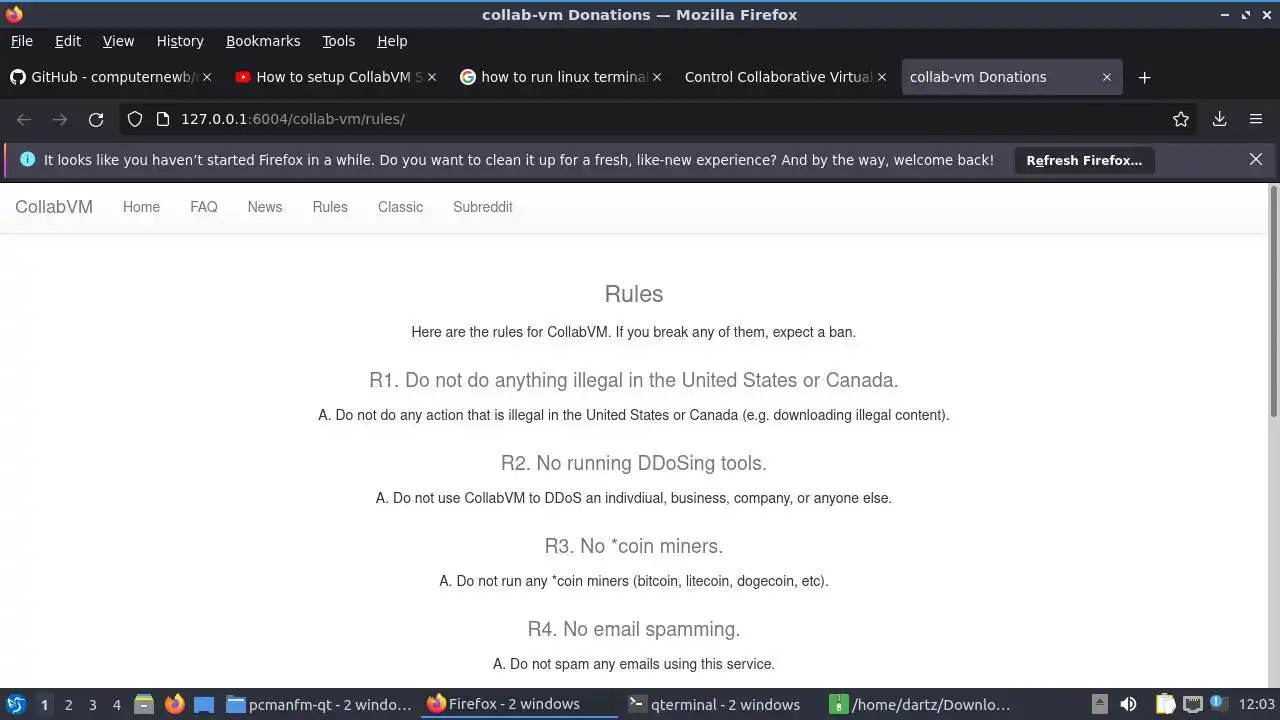The image size is (1280, 720).
Task: Open the FAQ nav link
Action: pos(204,207)
